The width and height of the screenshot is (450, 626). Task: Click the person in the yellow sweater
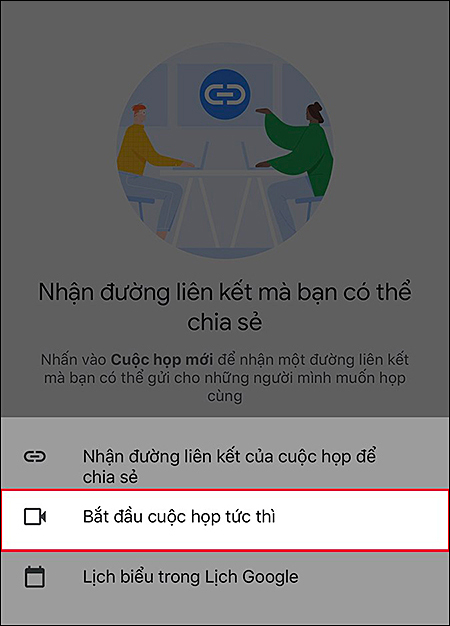point(154,170)
